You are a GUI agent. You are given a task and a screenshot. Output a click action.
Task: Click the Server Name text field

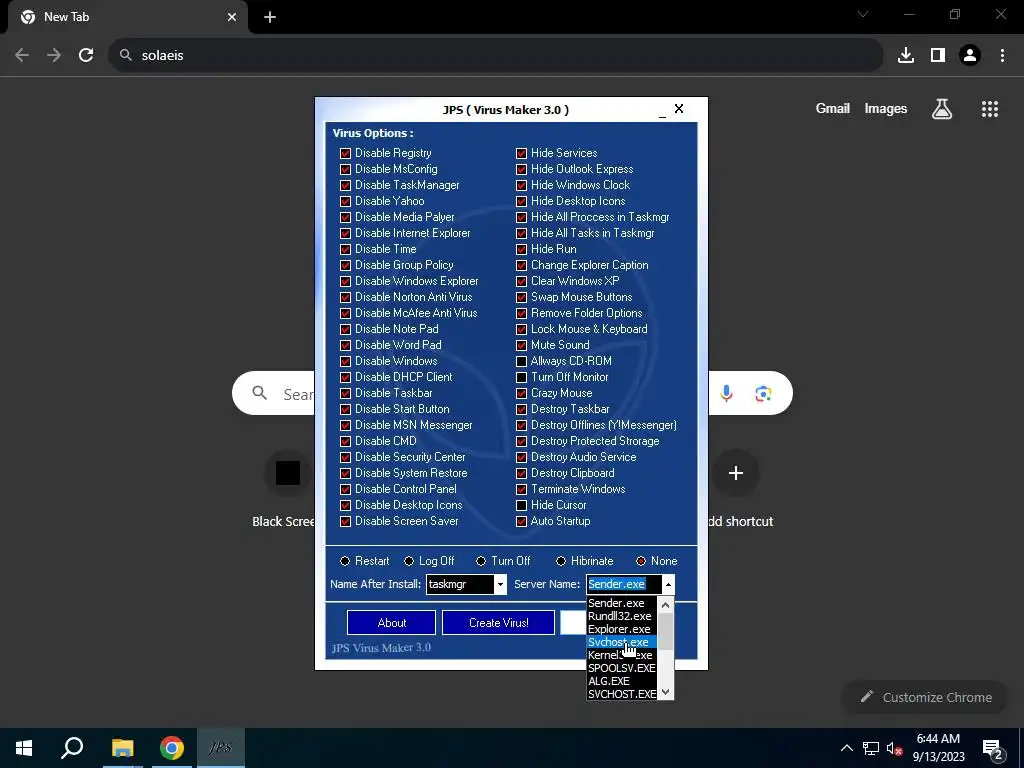624,584
